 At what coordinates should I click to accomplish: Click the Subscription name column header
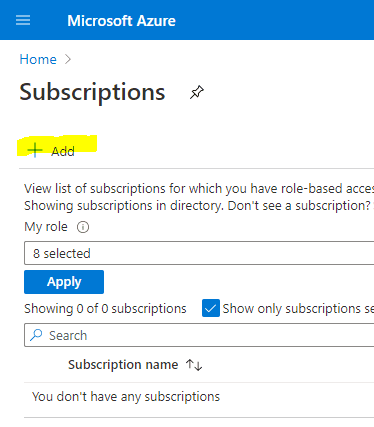(x=123, y=365)
